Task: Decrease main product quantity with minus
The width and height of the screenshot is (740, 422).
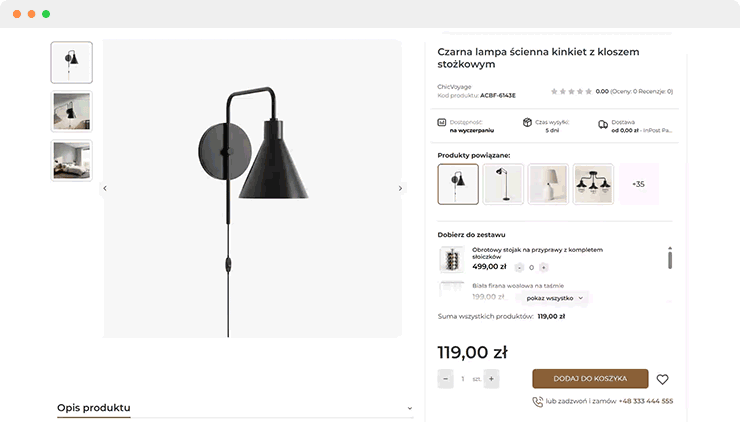Action: pos(446,379)
